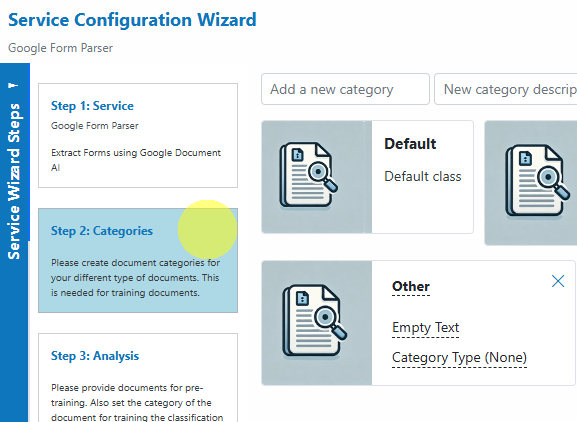Remove the Other category with the X
The image size is (577, 422).
(x=558, y=281)
